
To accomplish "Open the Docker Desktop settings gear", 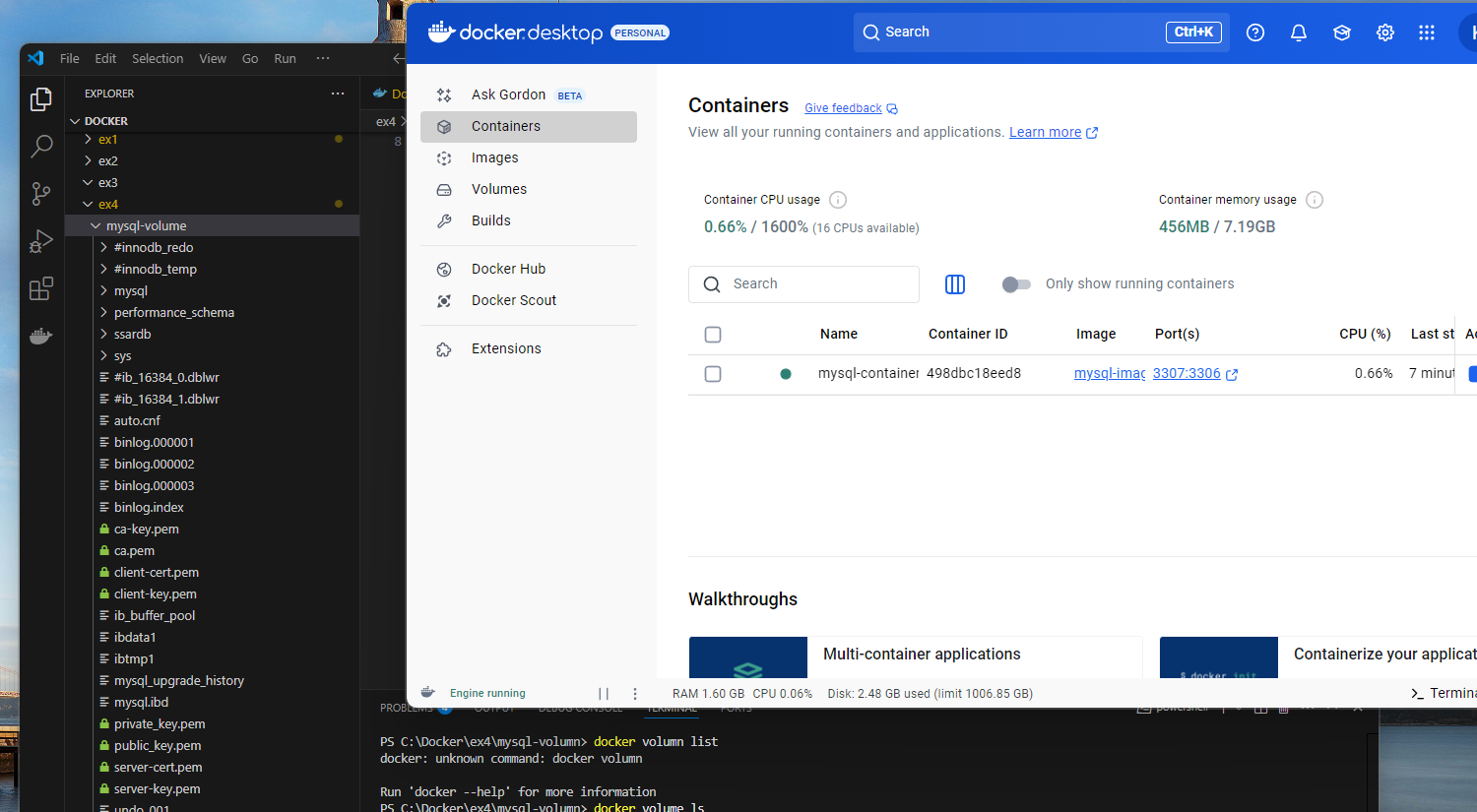I will click(1384, 31).
